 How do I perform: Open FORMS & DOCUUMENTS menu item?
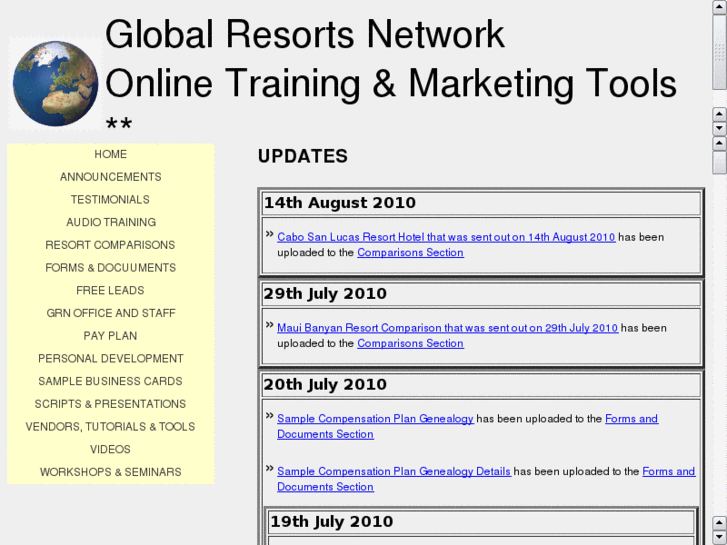(110, 268)
